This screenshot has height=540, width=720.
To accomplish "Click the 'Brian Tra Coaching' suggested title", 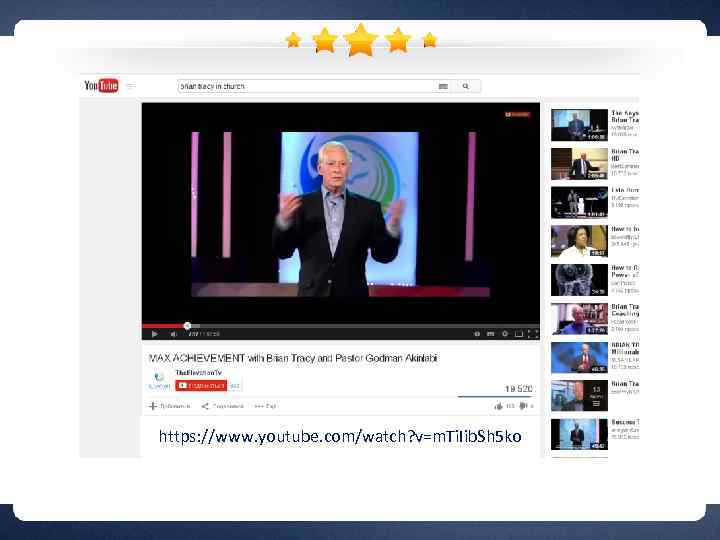I will 625,310.
